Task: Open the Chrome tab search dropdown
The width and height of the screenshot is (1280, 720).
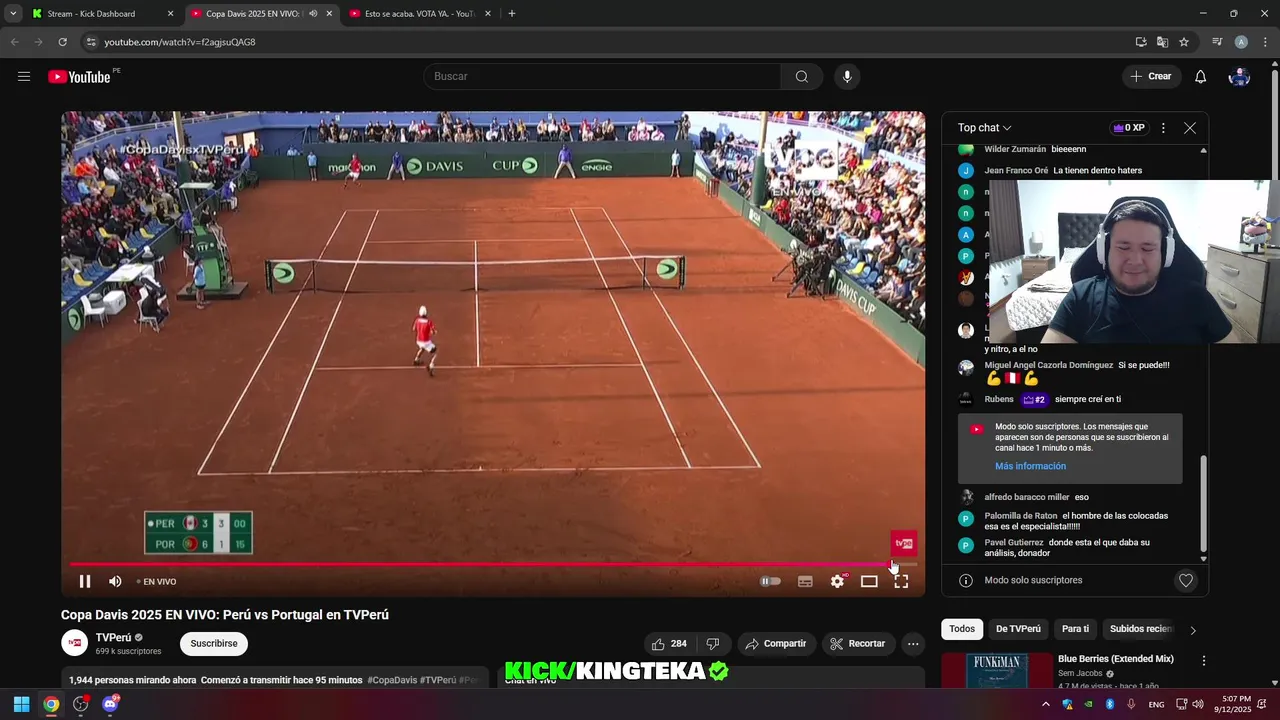Action: pos(13,14)
